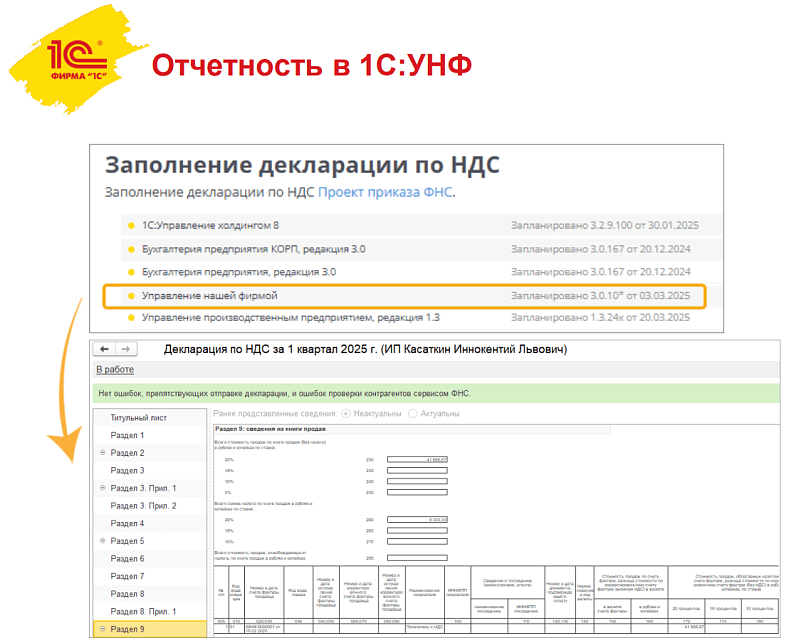Image resolution: width=799 pixels, height=643 pixels.
Task: Select Бухгалтерия предприятия КОРП, редакция 3.0 row
Action: pyautogui.click(x=421, y=249)
